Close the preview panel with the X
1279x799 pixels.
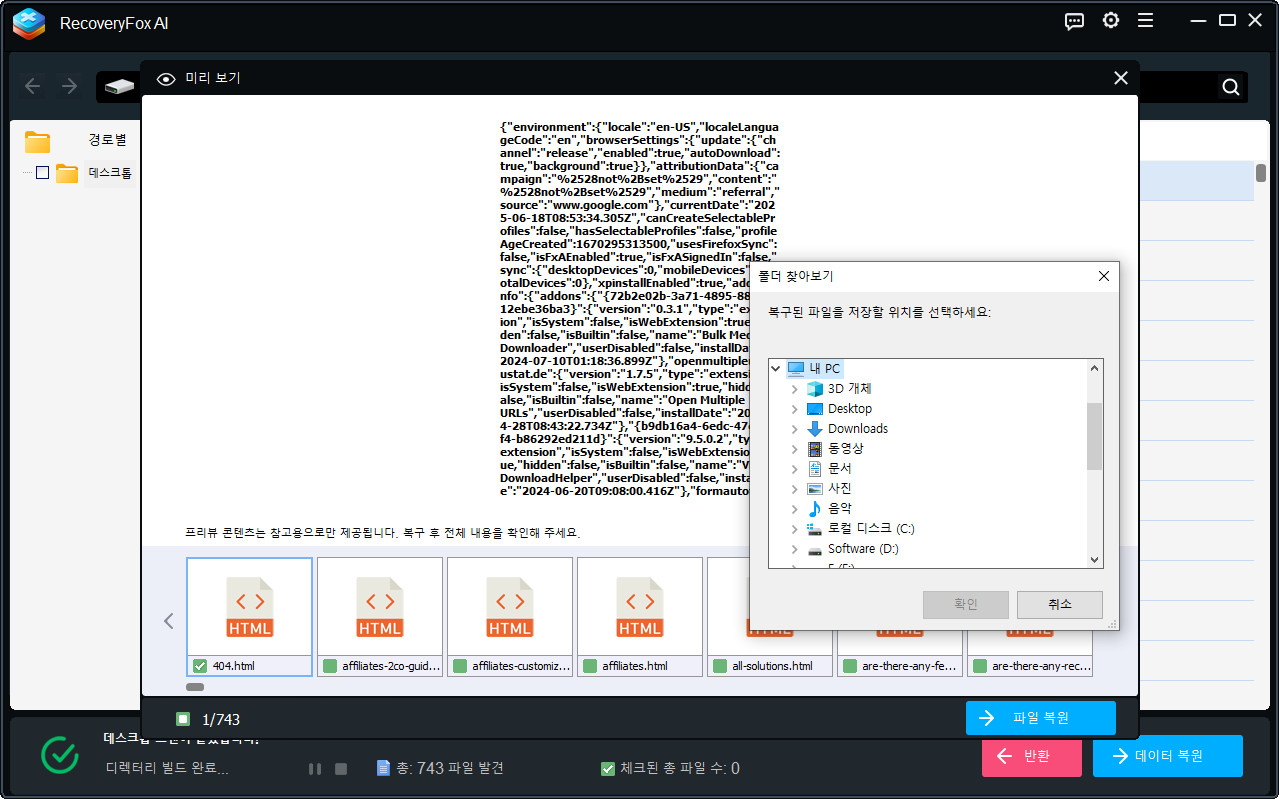[1120, 78]
